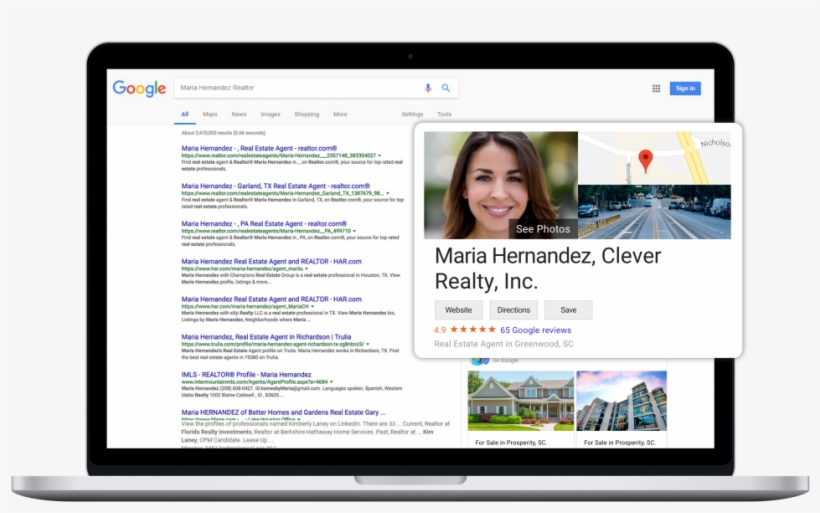The width and height of the screenshot is (820, 513).
Task: Expand dropdown arrow beside first realtor.com URL
Action: [x=380, y=156]
